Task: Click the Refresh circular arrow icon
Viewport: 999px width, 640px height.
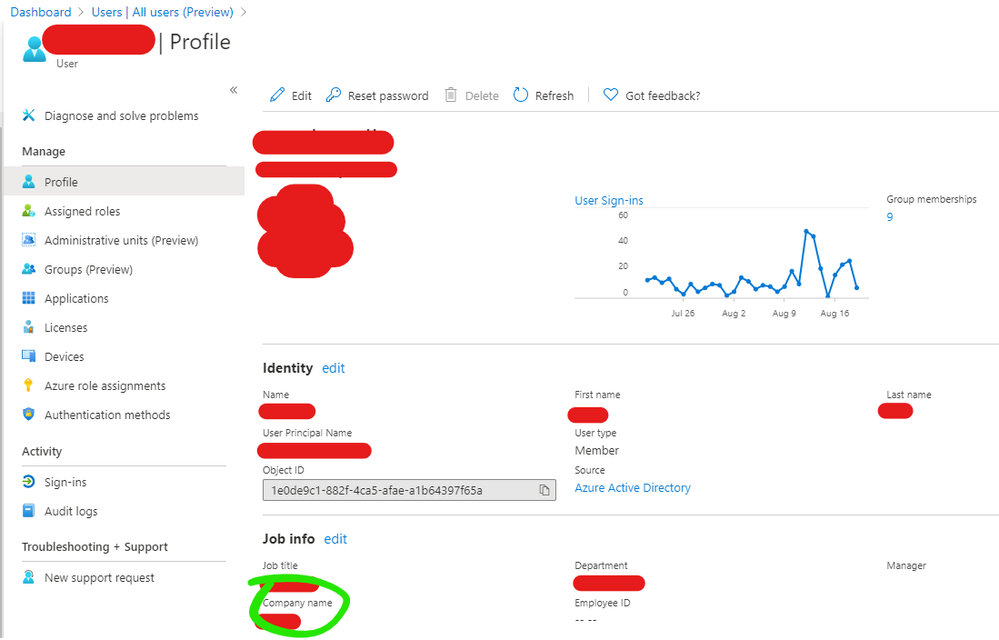Action: [521, 95]
